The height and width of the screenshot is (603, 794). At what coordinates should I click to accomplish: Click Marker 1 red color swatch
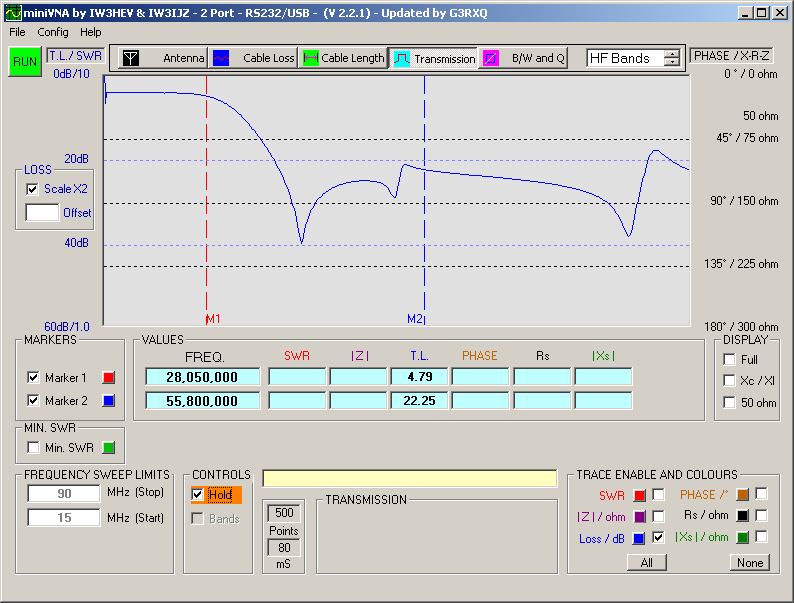coord(108,378)
